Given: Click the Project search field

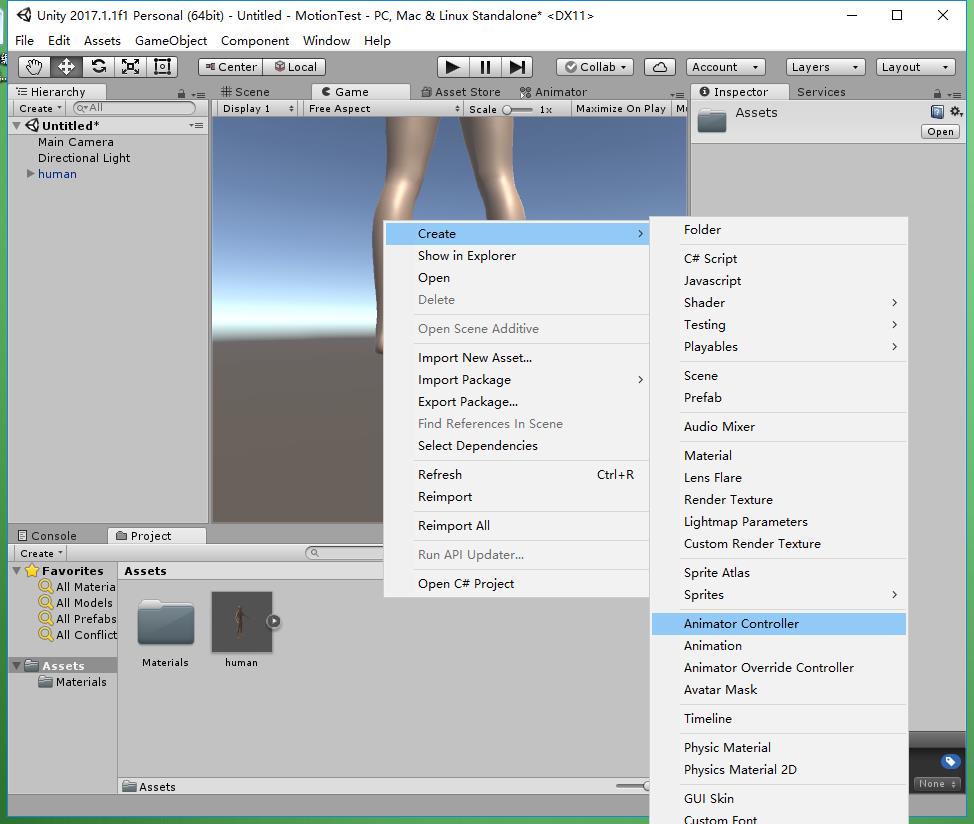Looking at the screenshot, I should (345, 553).
